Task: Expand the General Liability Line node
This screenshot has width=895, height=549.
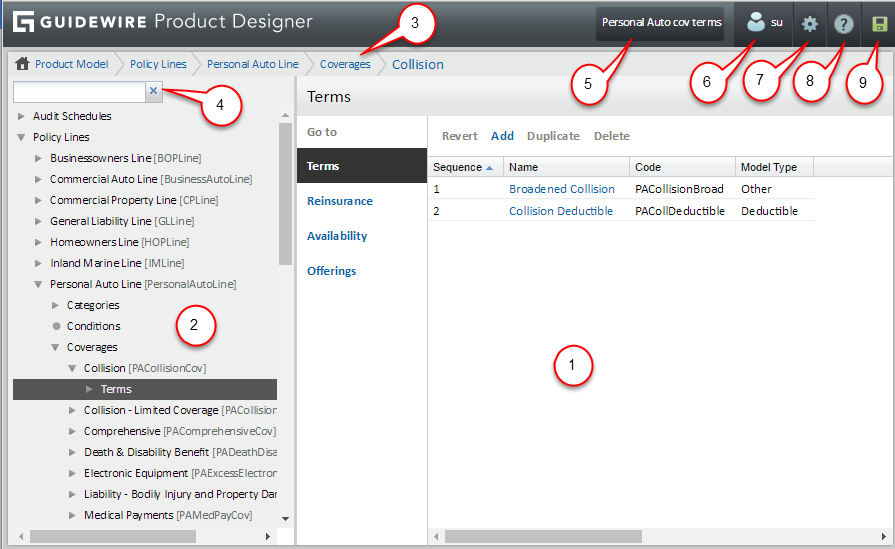Action: (x=38, y=221)
